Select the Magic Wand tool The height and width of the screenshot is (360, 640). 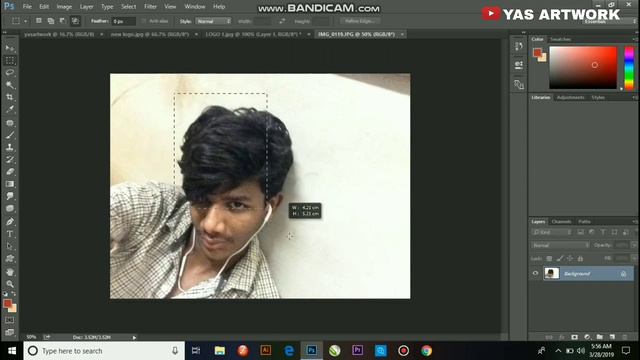click(x=10, y=85)
